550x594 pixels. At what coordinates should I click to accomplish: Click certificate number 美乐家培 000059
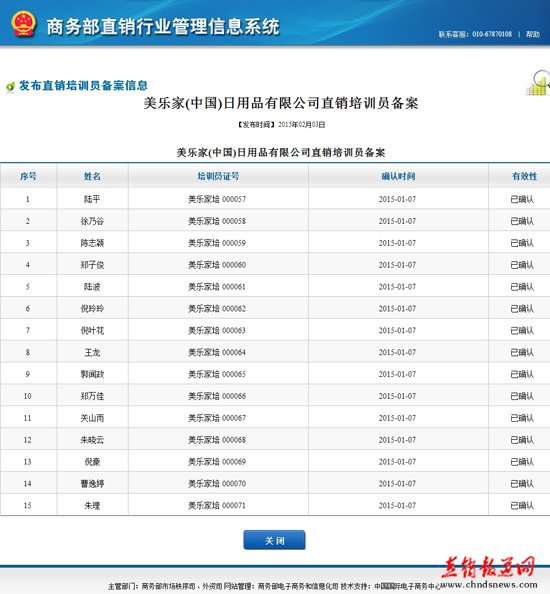217,243
